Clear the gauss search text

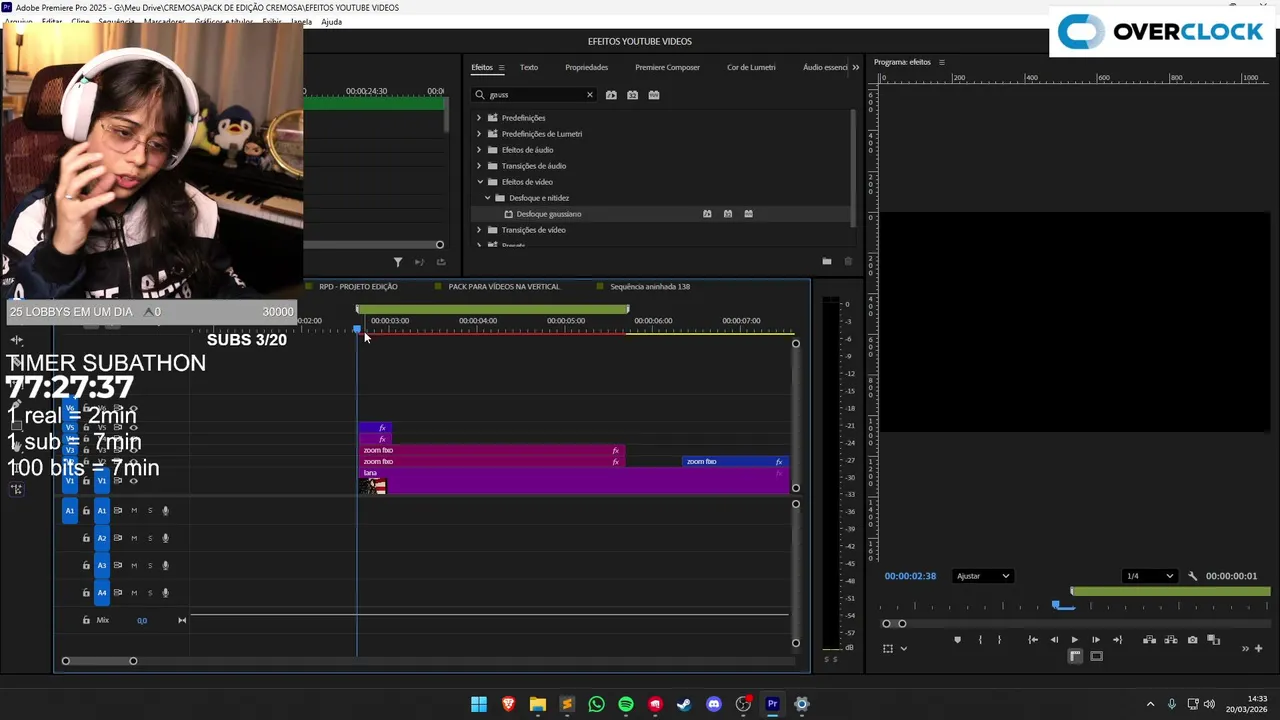point(590,95)
